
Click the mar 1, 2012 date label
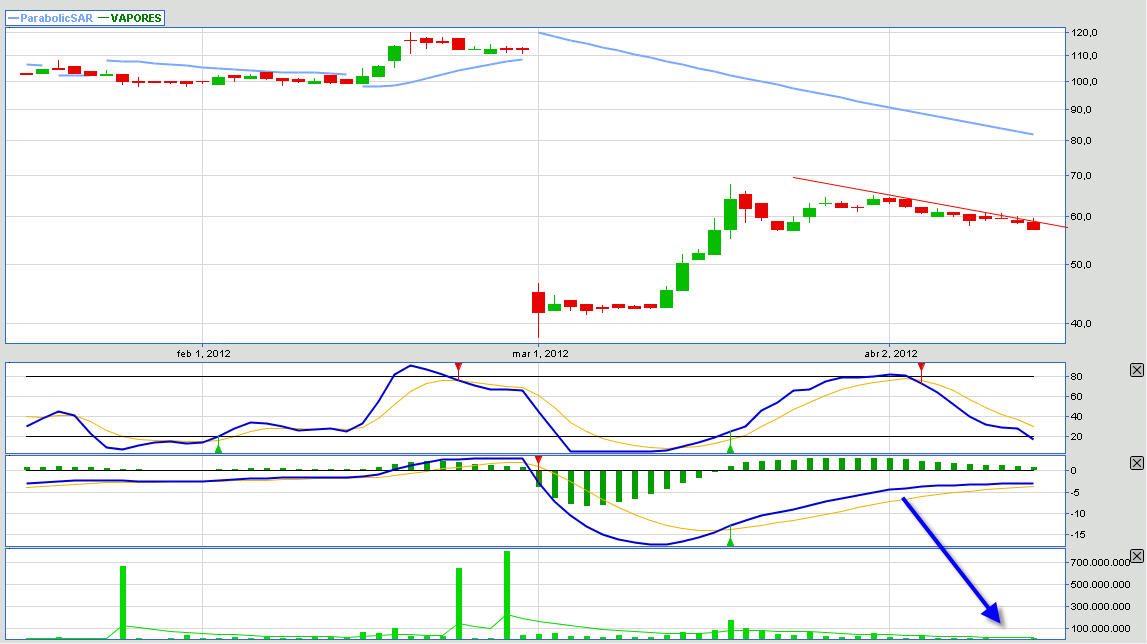point(540,353)
